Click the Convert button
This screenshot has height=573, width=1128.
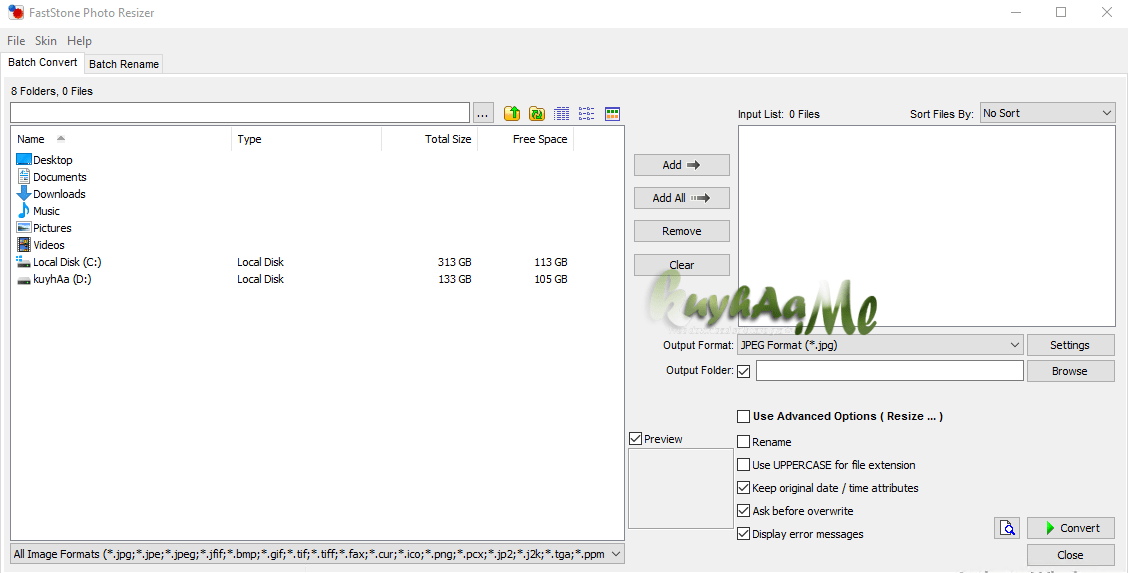1070,528
